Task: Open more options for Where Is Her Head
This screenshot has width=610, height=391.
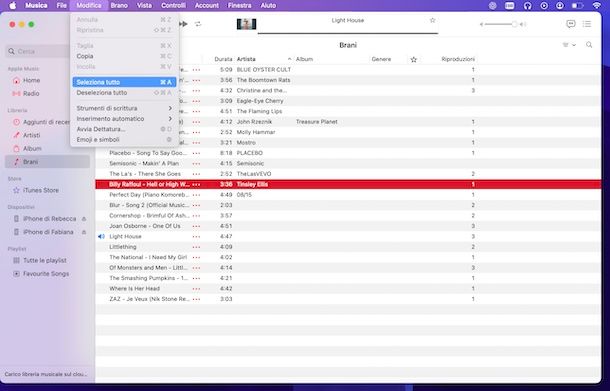Action: [x=196, y=289]
